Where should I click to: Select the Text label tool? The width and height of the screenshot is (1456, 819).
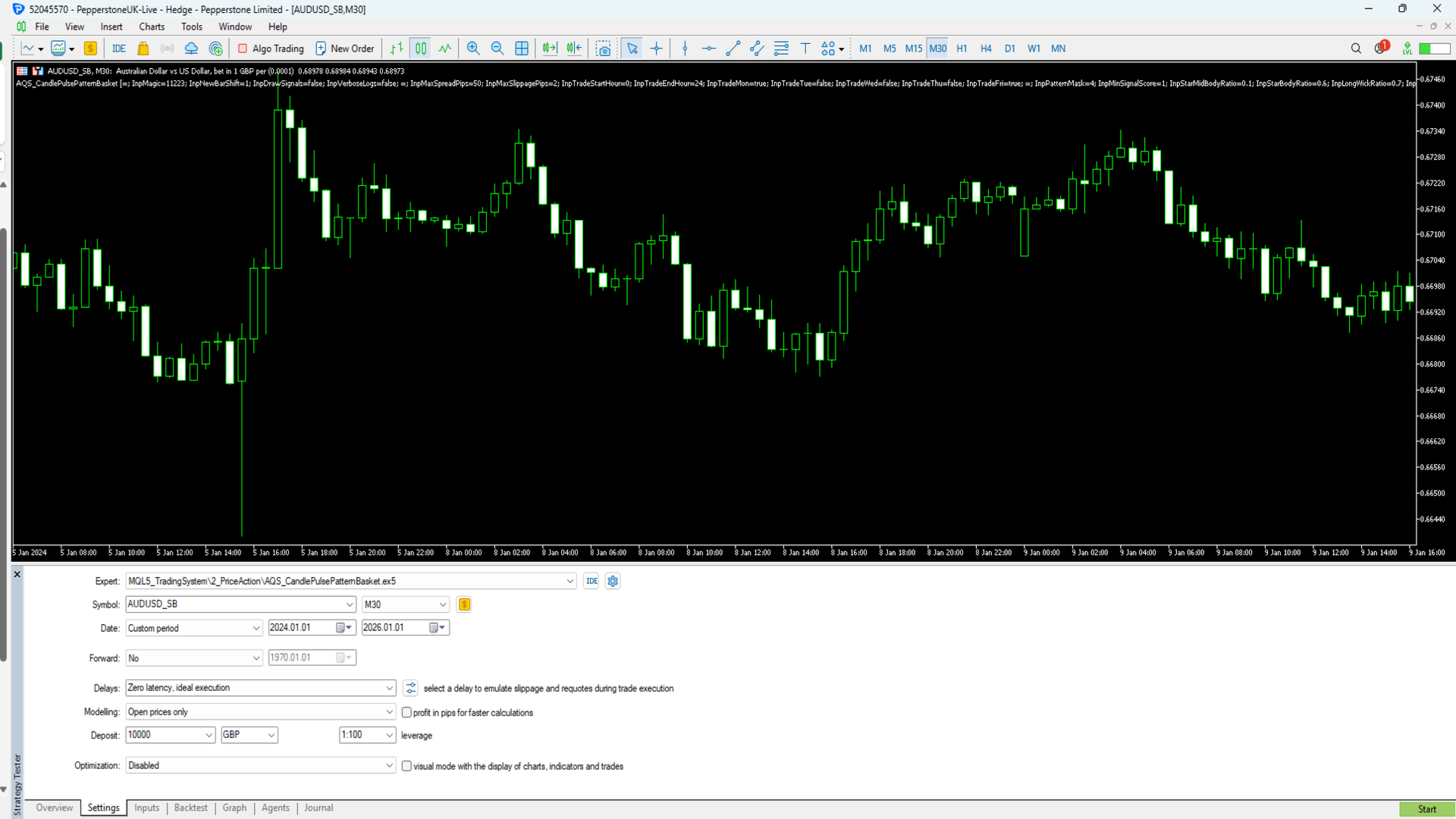coord(805,49)
